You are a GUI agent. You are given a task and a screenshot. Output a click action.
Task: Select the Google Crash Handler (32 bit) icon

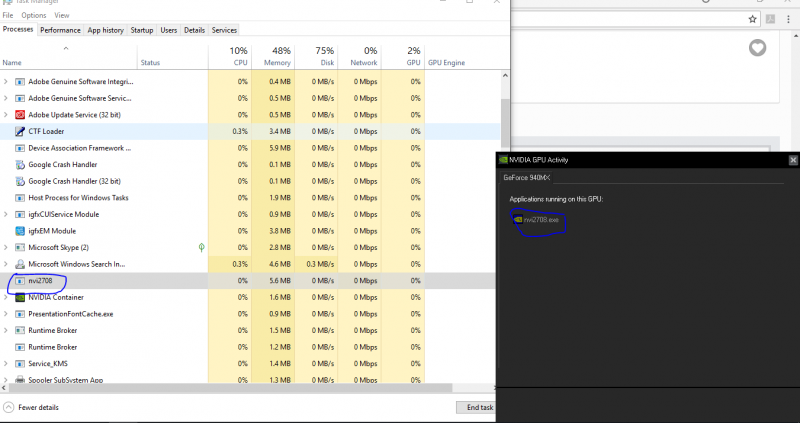[x=20, y=181]
